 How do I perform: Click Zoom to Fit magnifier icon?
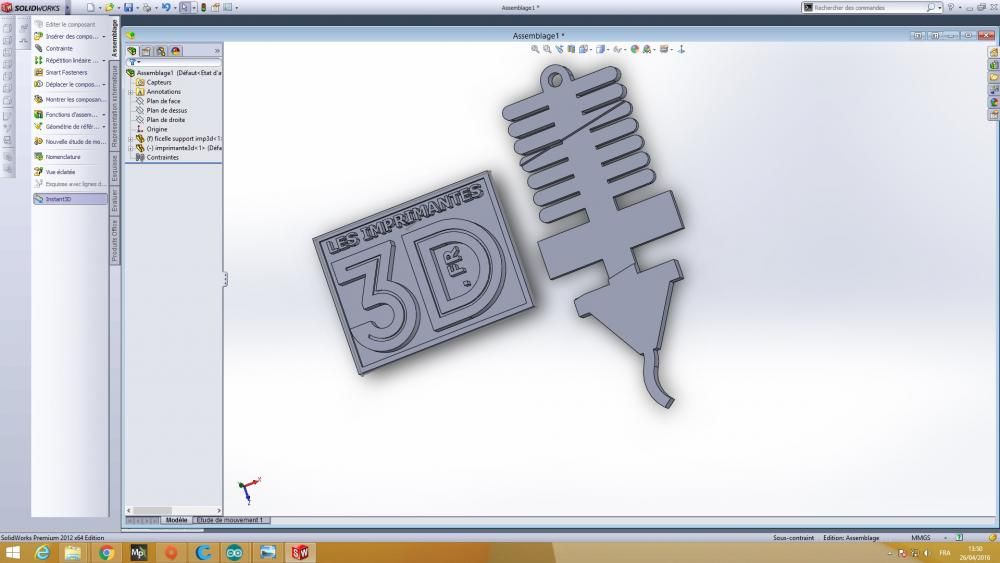[535, 49]
